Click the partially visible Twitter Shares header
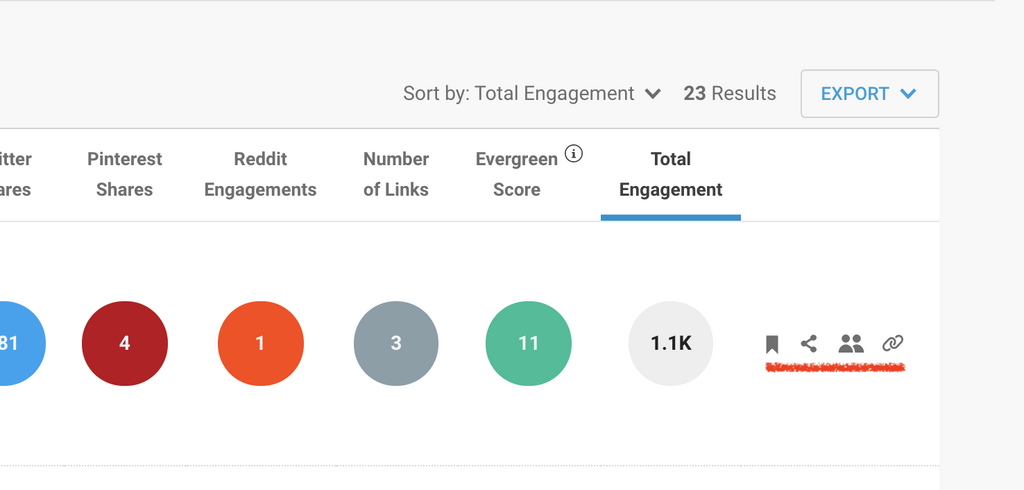Viewport: 1024px width, 490px height. (16, 174)
